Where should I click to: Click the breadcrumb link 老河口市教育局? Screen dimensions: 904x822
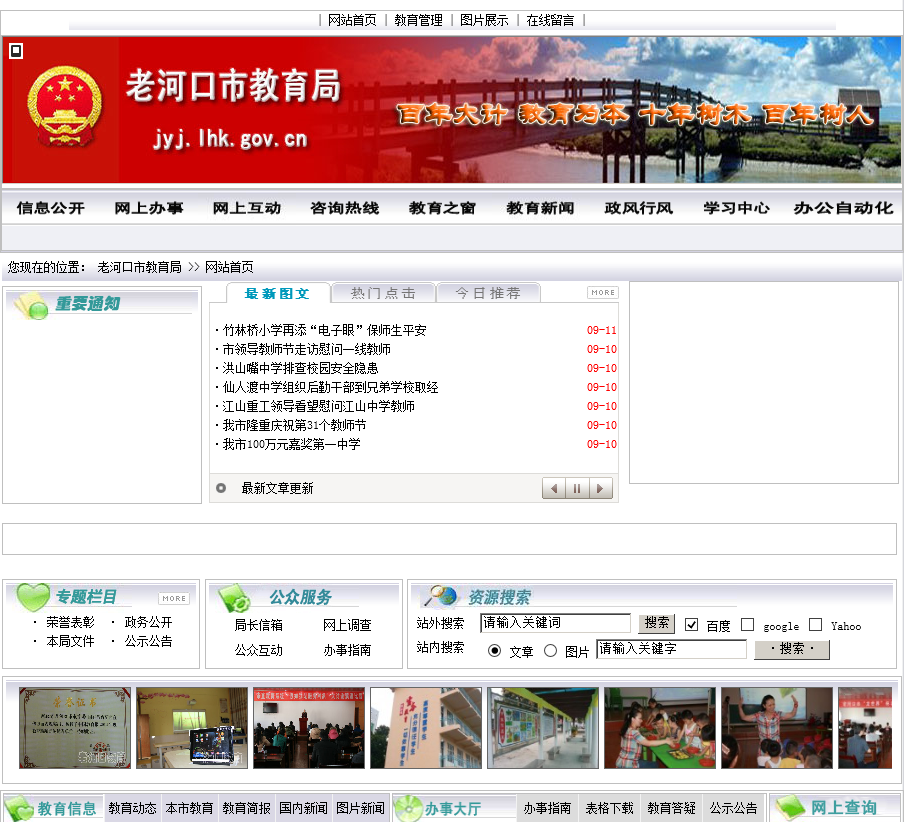click(140, 267)
